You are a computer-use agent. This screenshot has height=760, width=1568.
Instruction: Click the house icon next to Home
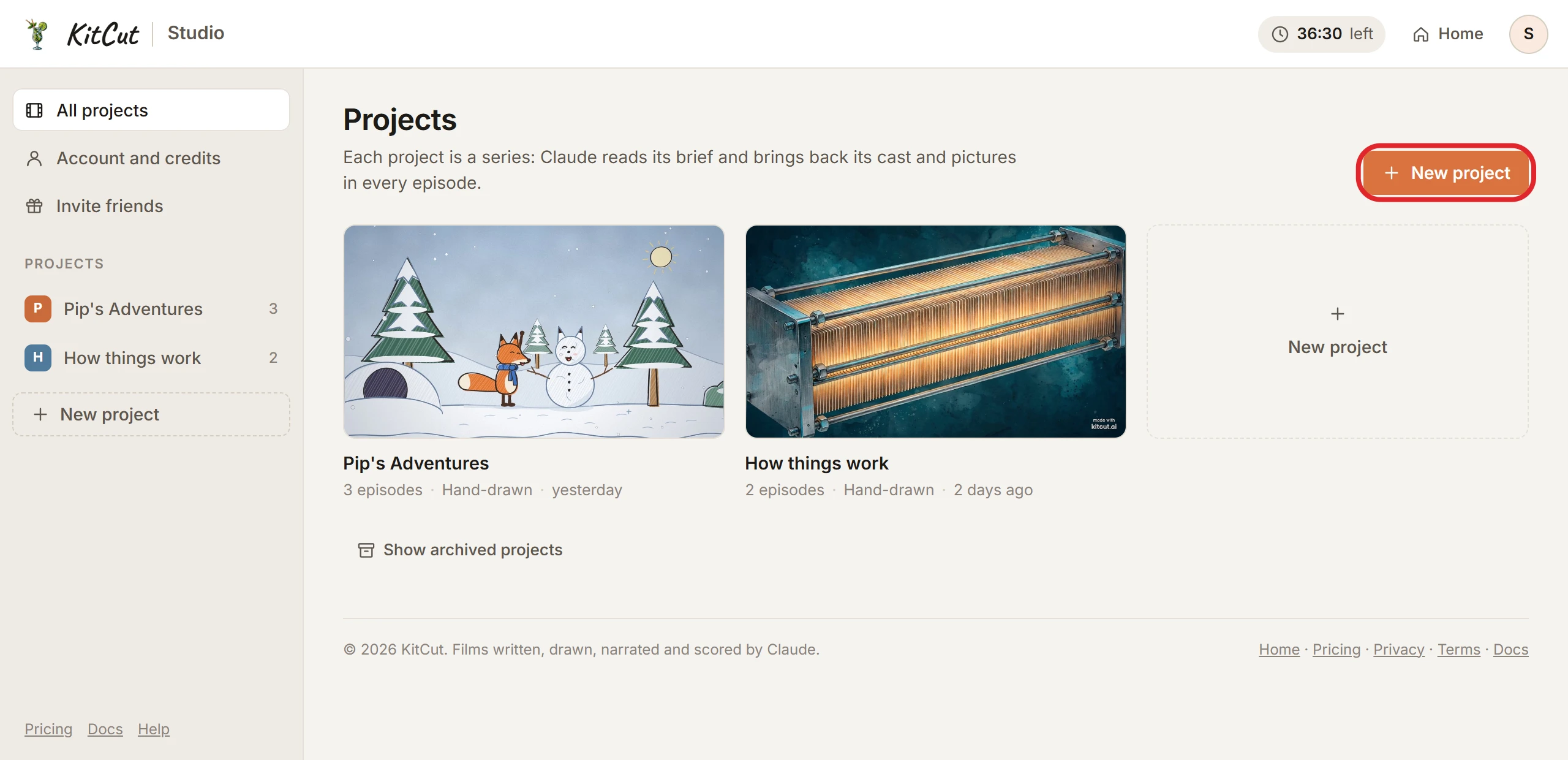tap(1420, 34)
